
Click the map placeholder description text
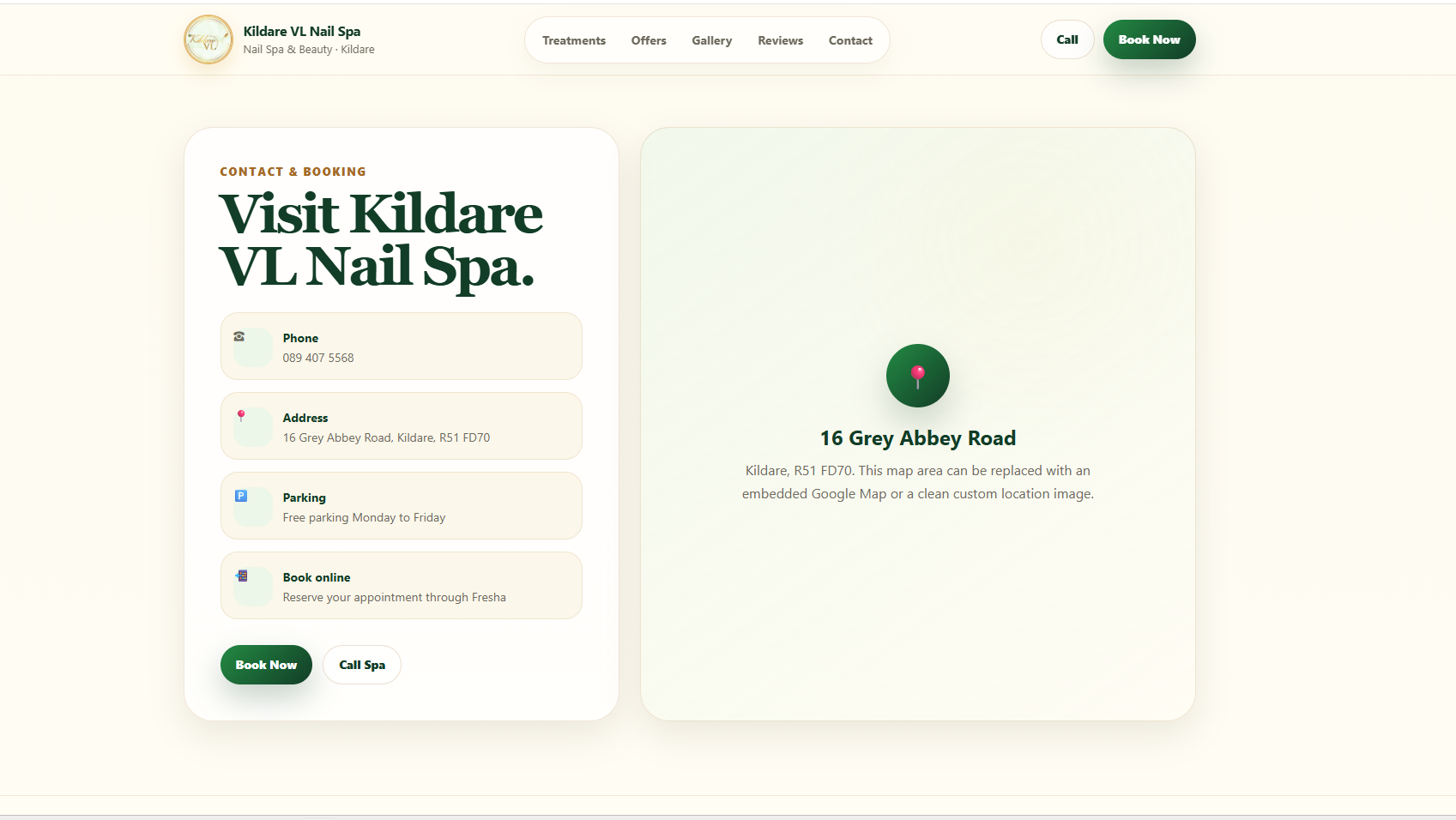point(918,482)
